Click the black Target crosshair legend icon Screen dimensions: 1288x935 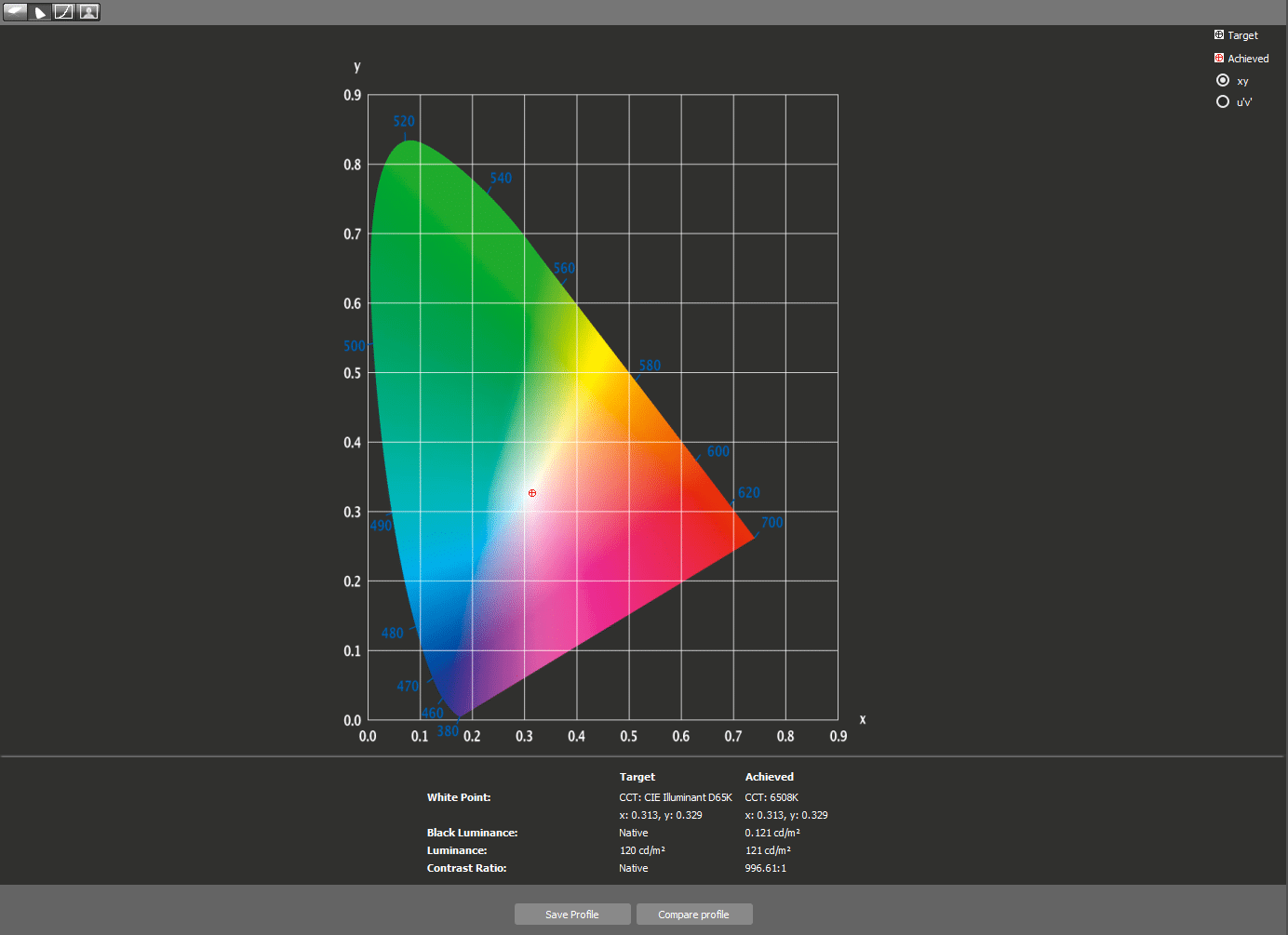(x=1219, y=35)
